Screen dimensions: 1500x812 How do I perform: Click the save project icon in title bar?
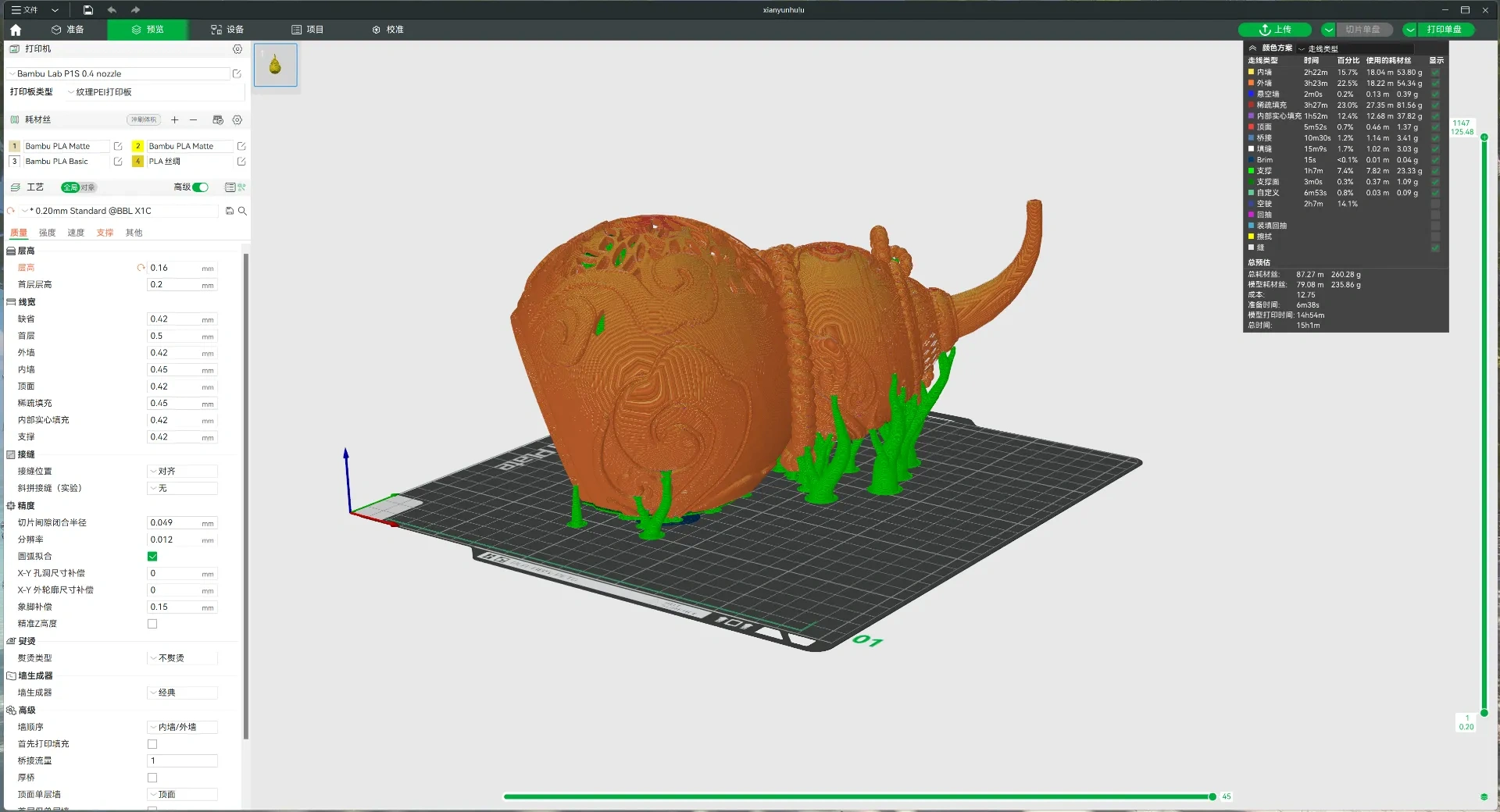tap(87, 10)
